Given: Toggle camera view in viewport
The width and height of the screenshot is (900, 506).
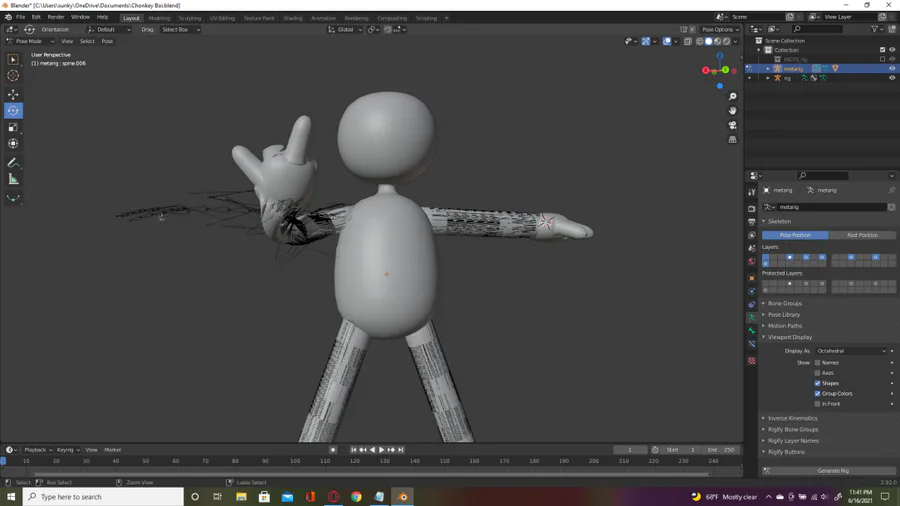Looking at the screenshot, I should (x=732, y=125).
